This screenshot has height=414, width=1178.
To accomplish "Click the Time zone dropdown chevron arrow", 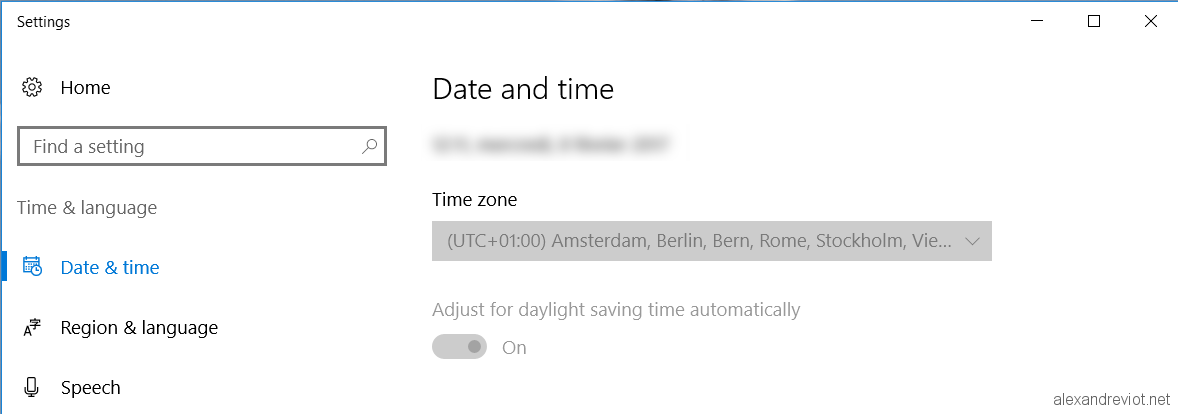I will (x=972, y=242).
